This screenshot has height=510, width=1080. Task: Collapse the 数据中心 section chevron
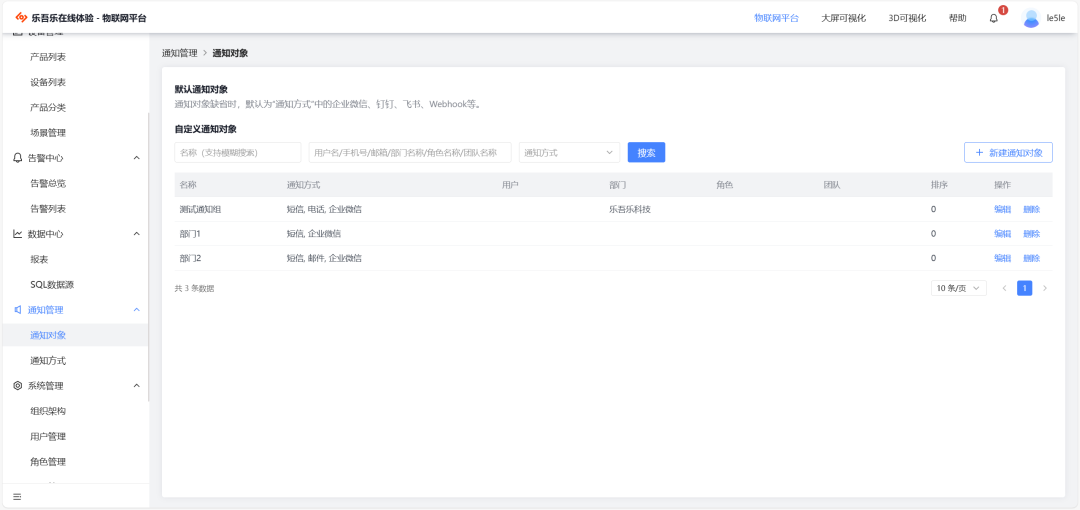[x=136, y=234]
